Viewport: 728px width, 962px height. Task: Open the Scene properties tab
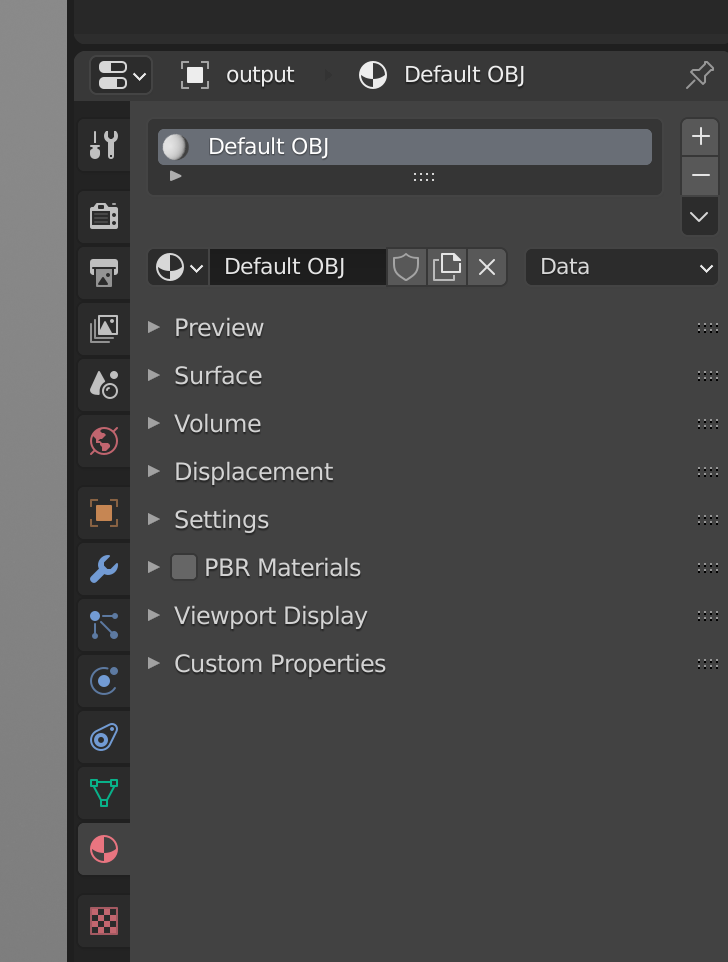104,385
